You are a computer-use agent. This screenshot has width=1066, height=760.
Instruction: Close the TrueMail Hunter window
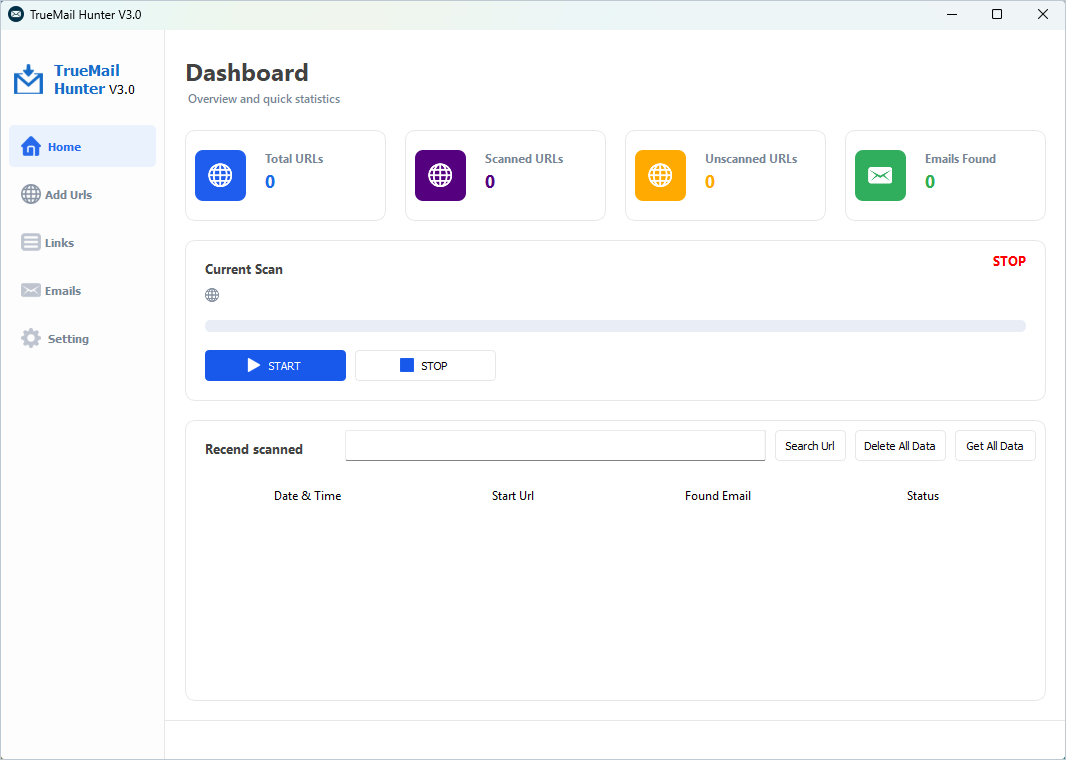tap(1042, 14)
